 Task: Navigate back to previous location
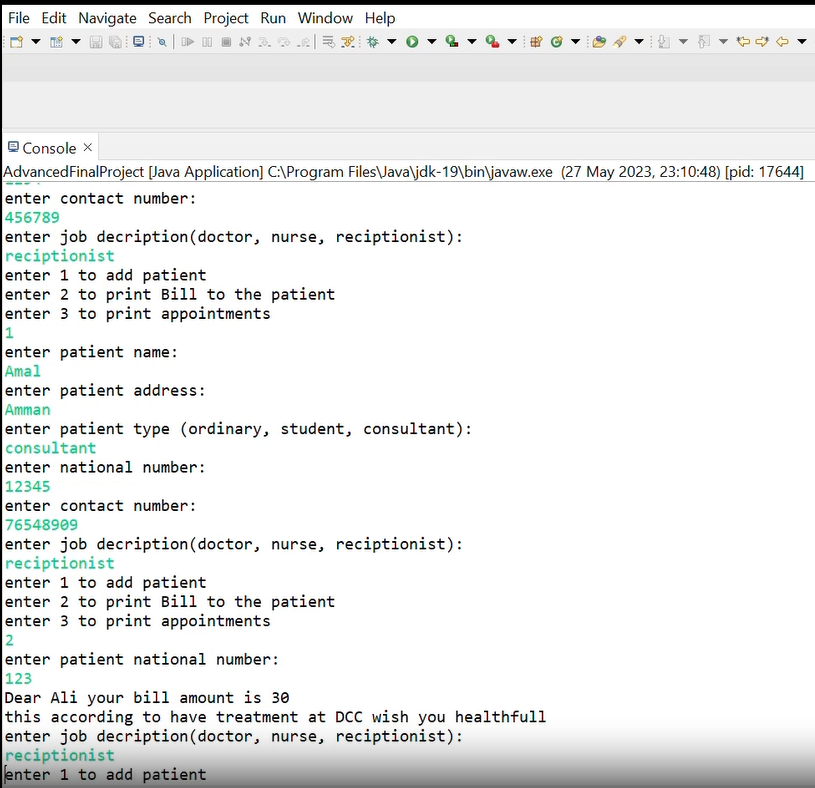(781, 40)
